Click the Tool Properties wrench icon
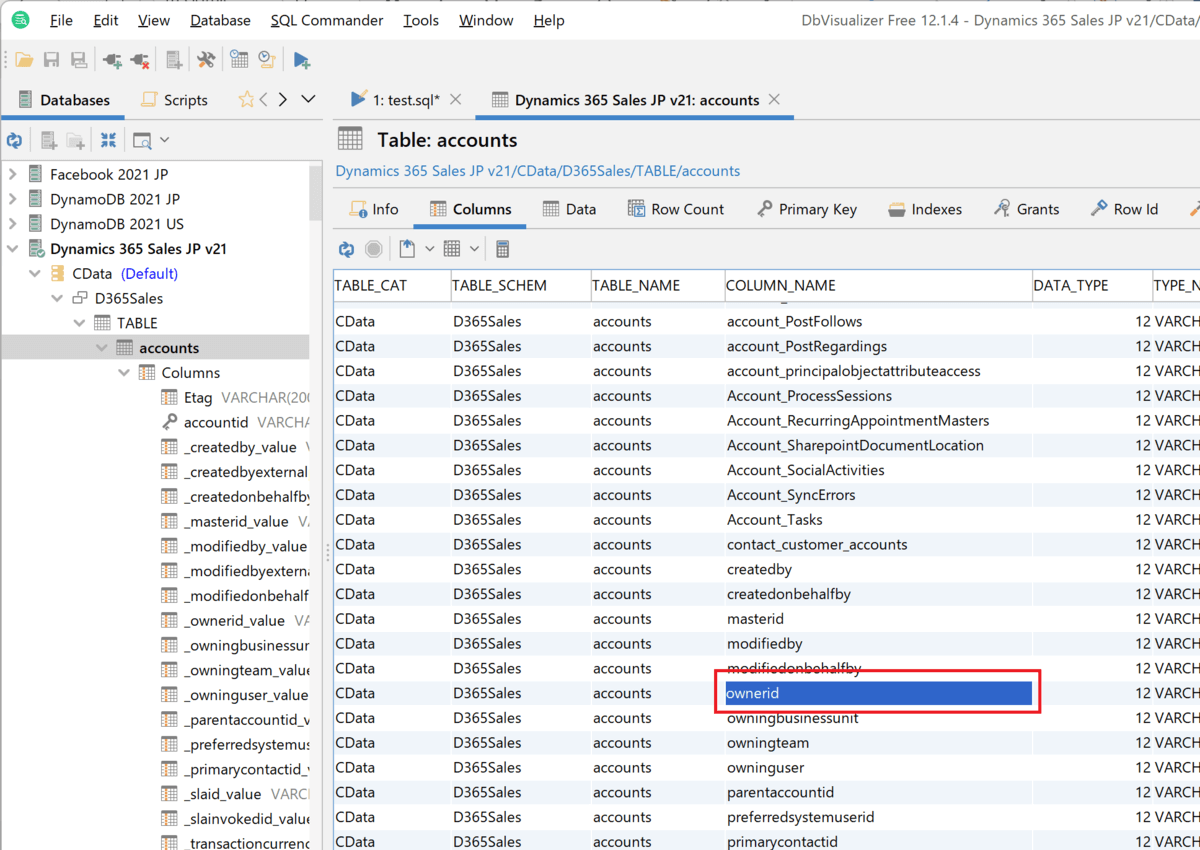The height and width of the screenshot is (850, 1200). point(206,61)
